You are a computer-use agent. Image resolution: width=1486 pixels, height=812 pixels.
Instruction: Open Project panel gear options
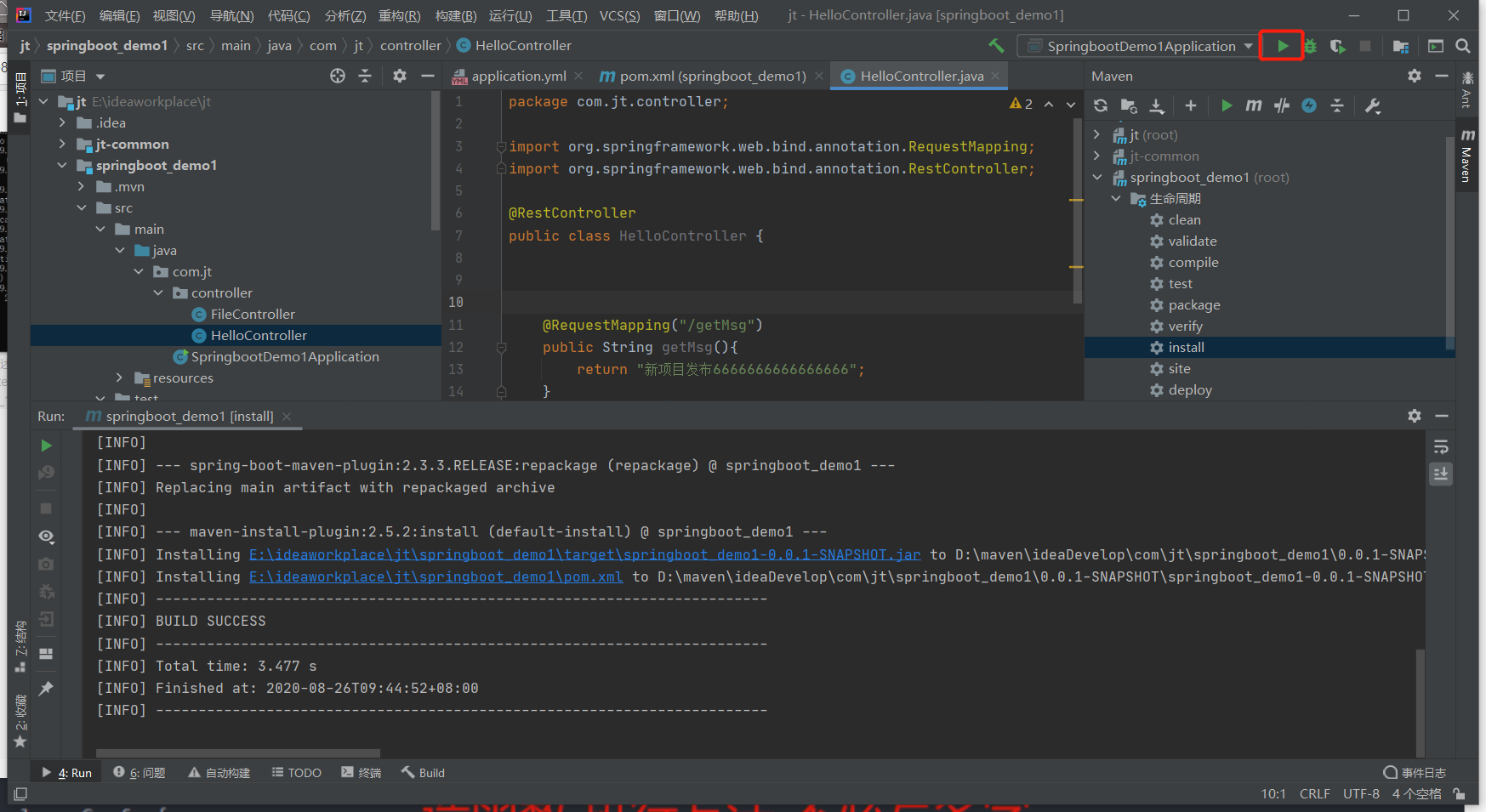(x=400, y=76)
